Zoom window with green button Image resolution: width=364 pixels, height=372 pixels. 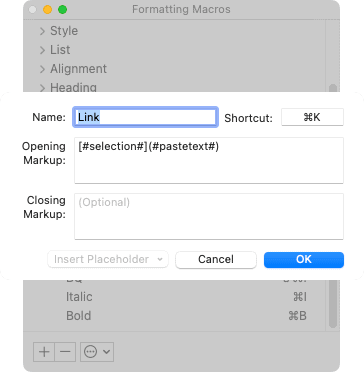(62, 10)
